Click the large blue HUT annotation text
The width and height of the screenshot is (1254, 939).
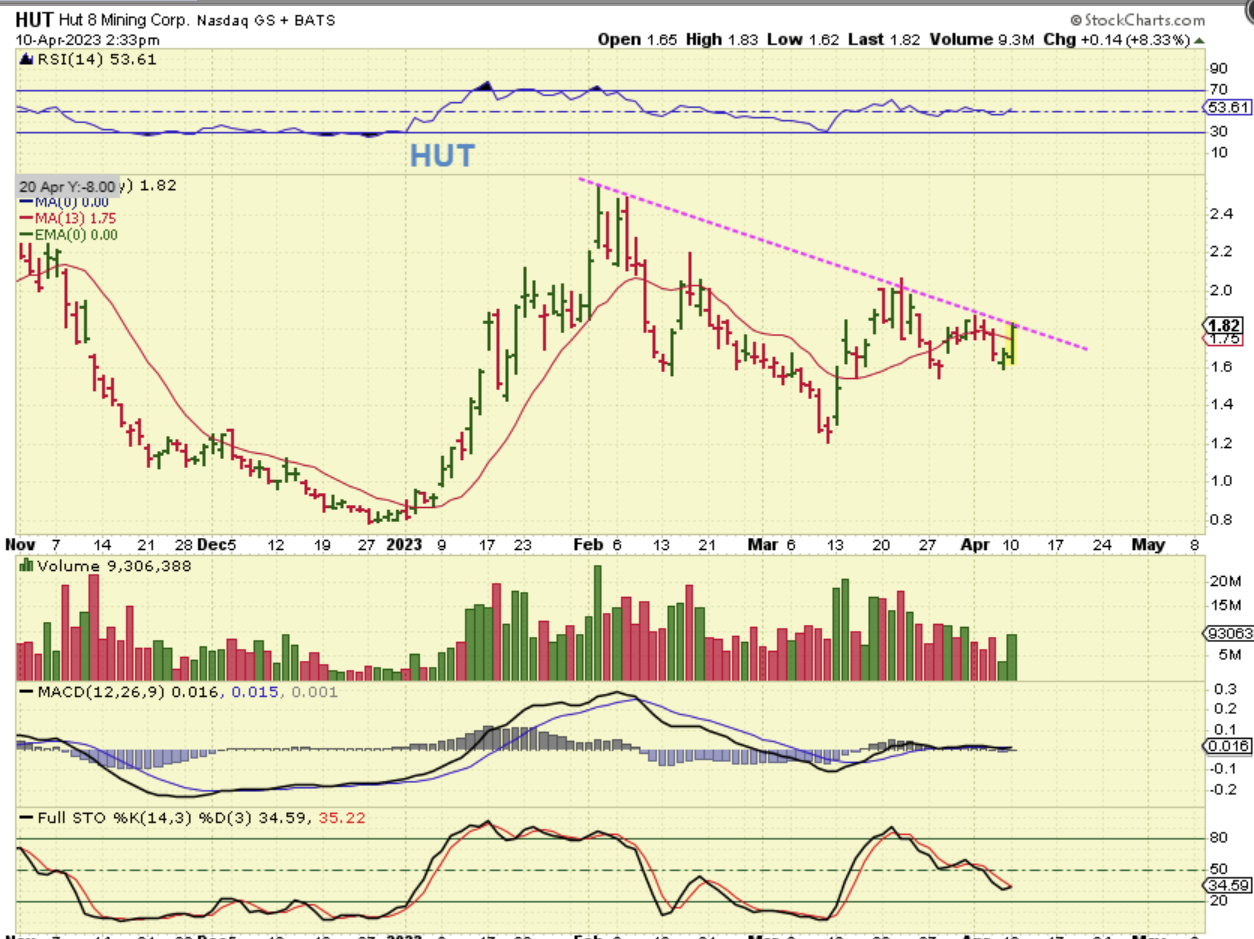coord(441,155)
